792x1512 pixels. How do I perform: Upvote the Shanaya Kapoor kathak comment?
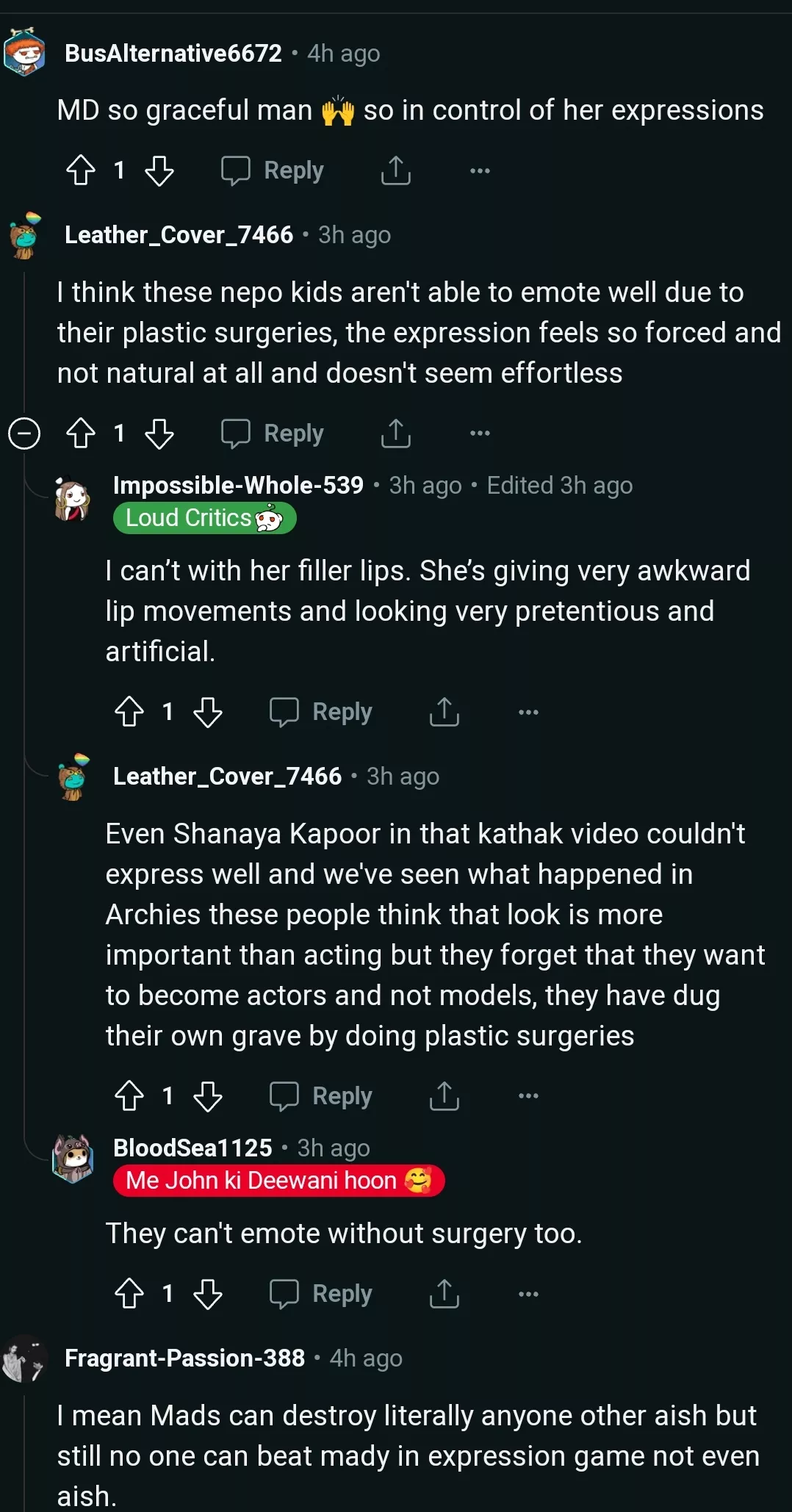click(x=129, y=1095)
